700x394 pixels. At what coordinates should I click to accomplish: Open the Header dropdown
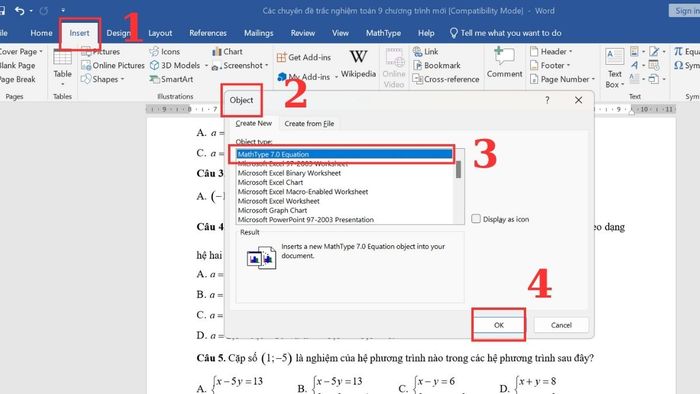coord(551,52)
